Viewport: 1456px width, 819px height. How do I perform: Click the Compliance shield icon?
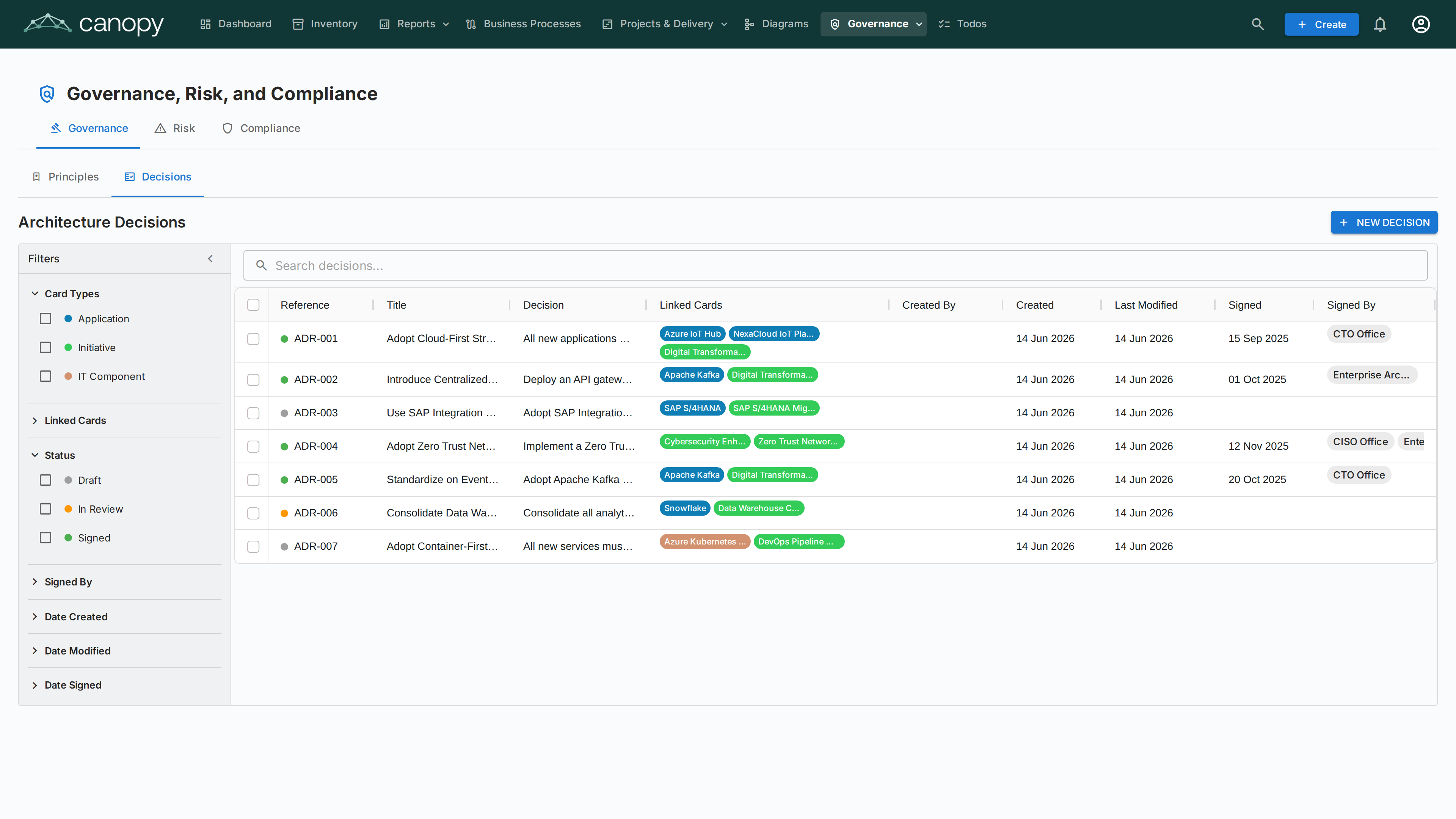click(x=227, y=128)
